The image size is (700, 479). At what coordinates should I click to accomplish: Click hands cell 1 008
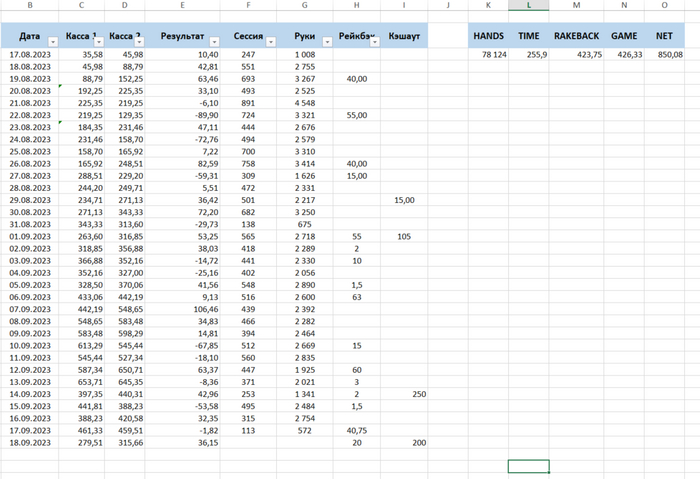304,54
